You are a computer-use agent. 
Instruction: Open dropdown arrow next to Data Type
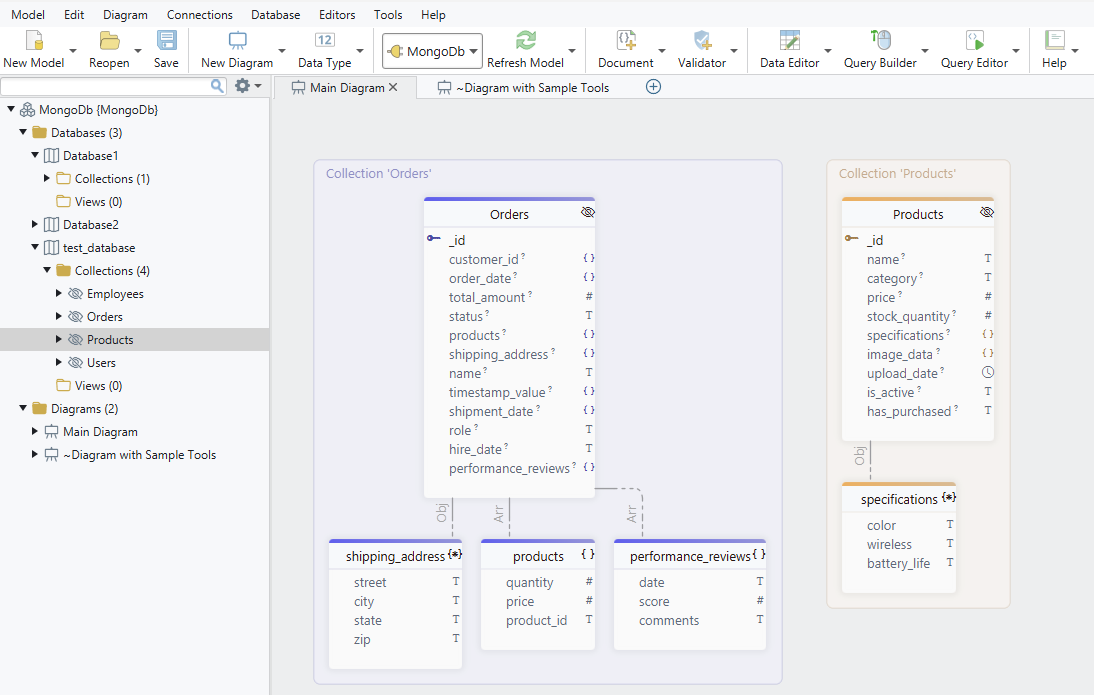pyautogui.click(x=360, y=51)
